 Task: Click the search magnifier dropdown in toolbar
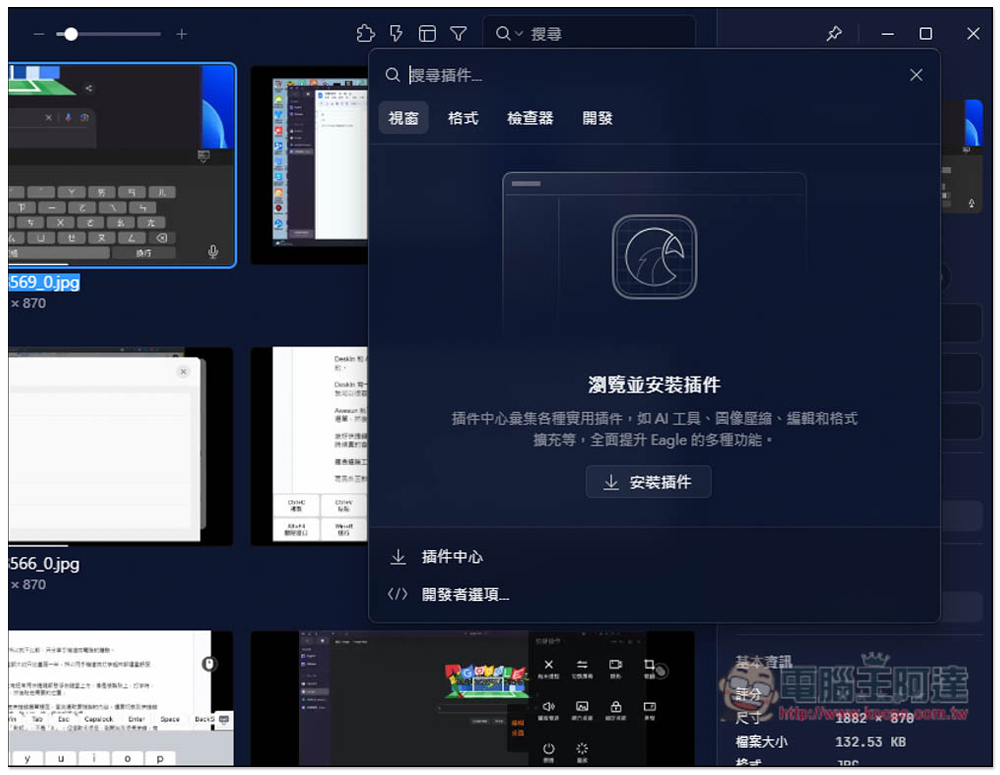coord(508,33)
